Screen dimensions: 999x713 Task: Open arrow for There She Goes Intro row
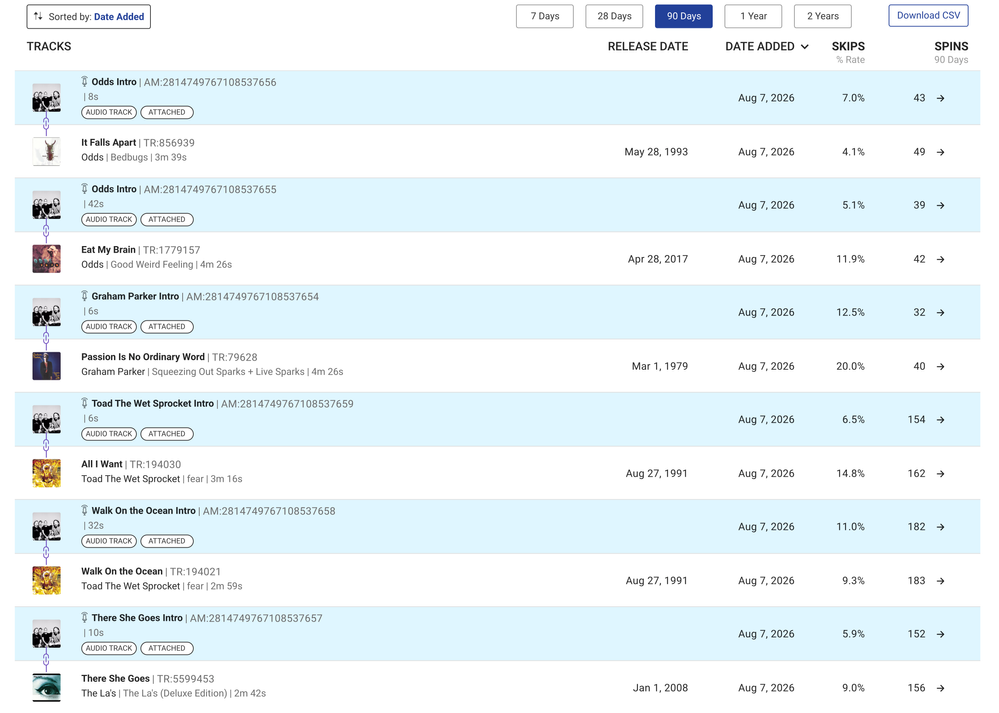pyautogui.click(x=940, y=634)
